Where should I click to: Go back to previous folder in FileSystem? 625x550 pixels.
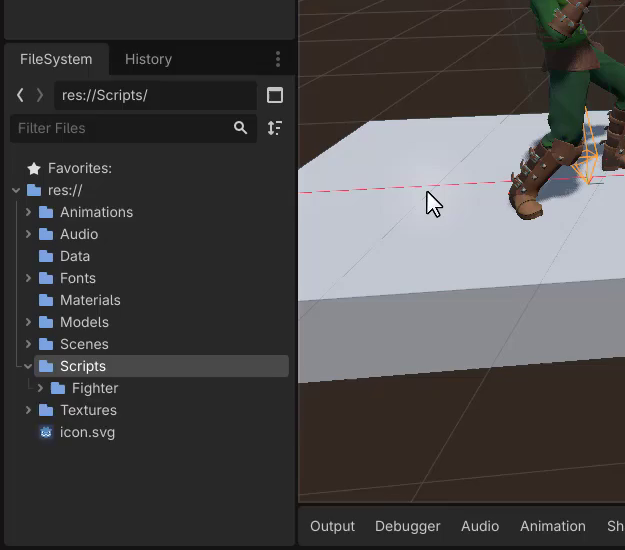(x=20, y=95)
